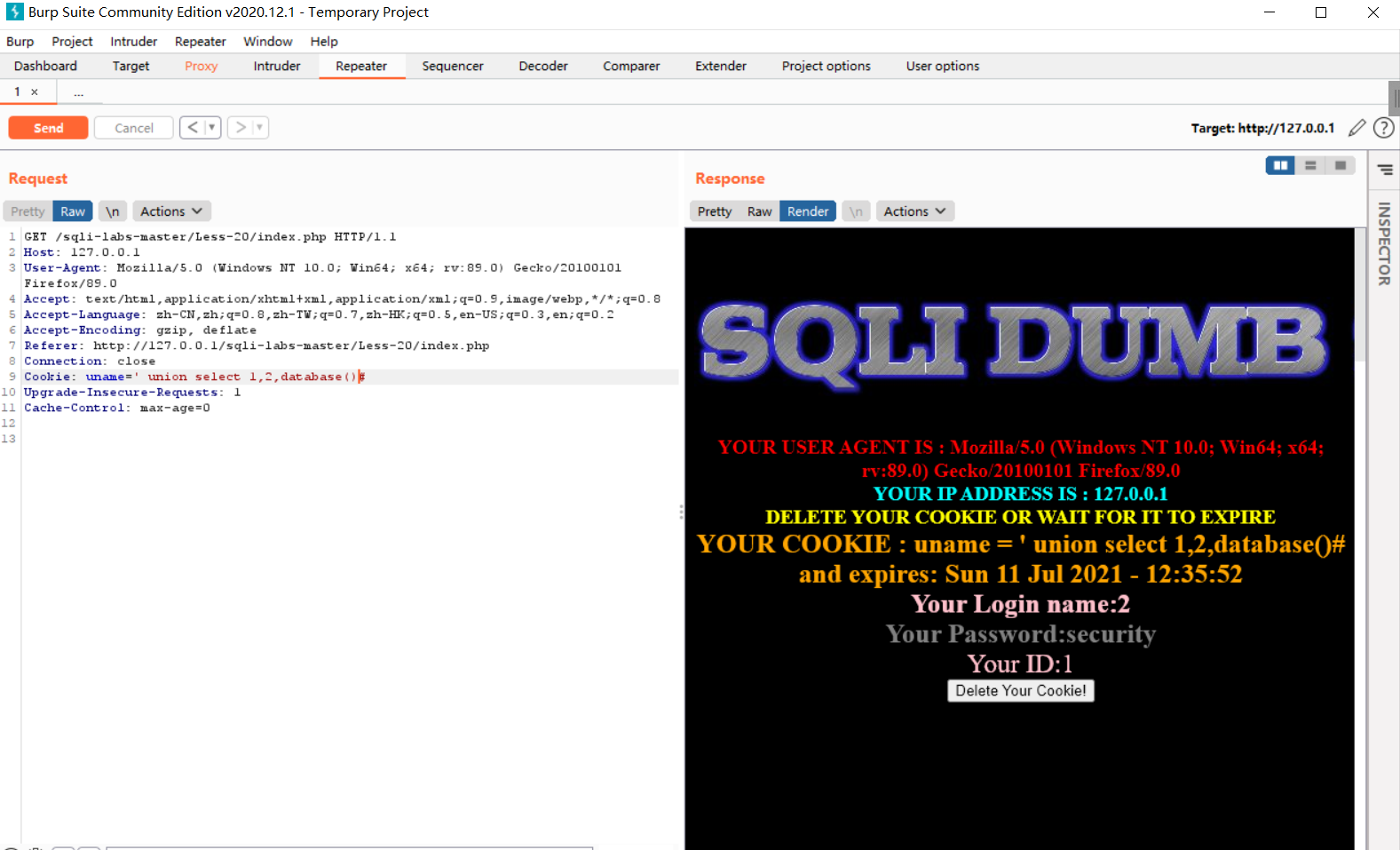Click the Upgrade-Insecure-Requests header line

[x=132, y=393]
